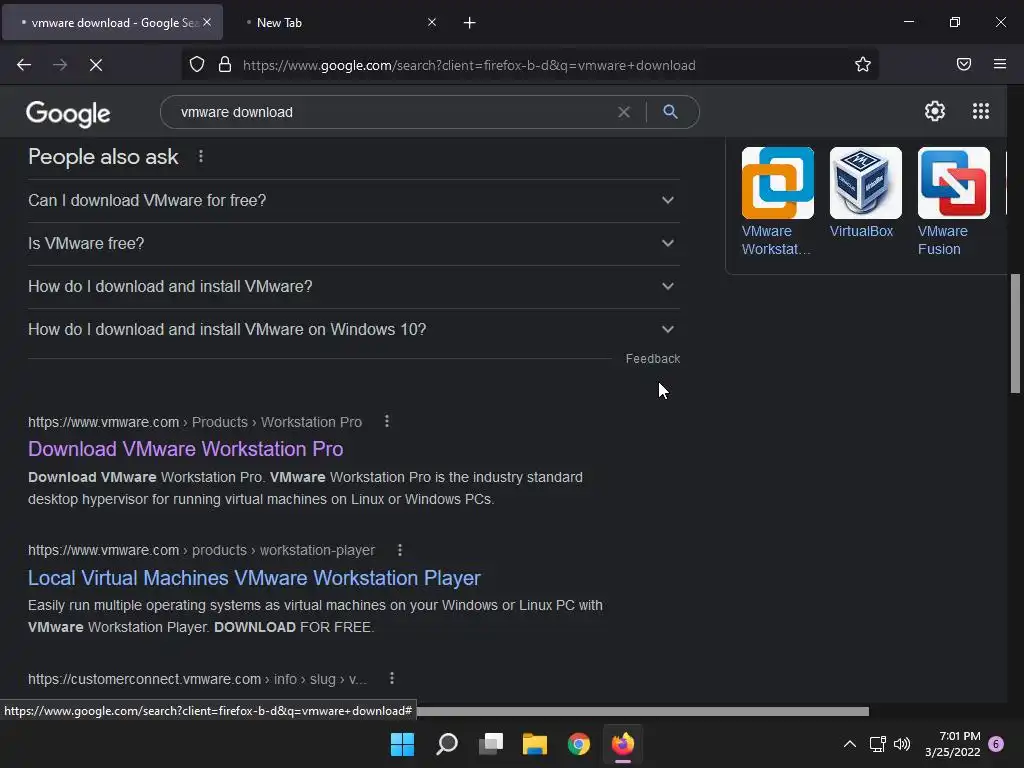Go back to the previous page
Viewport: 1024px width, 768px height.
tap(24, 65)
